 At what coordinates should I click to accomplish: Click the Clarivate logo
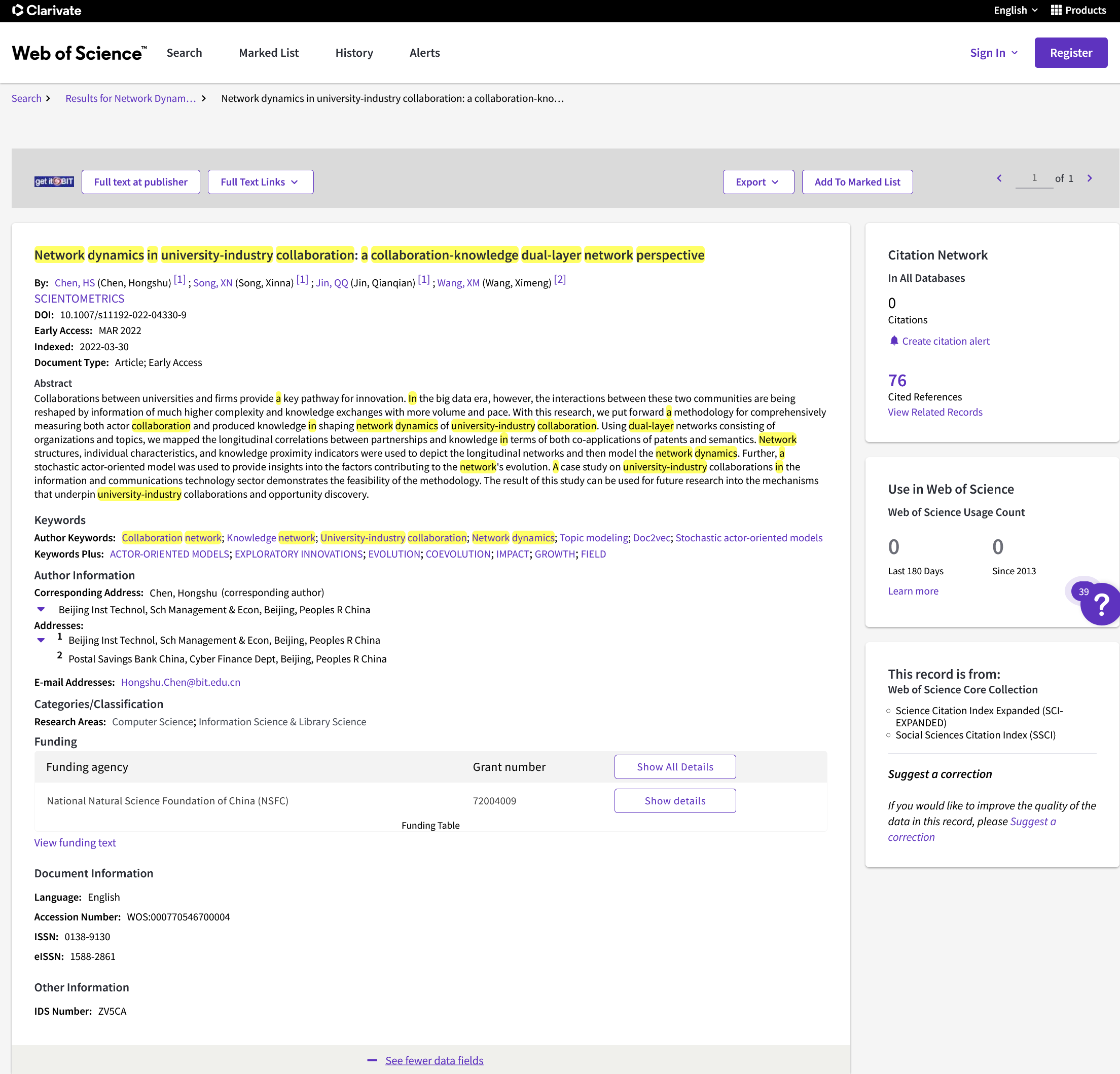47,10
